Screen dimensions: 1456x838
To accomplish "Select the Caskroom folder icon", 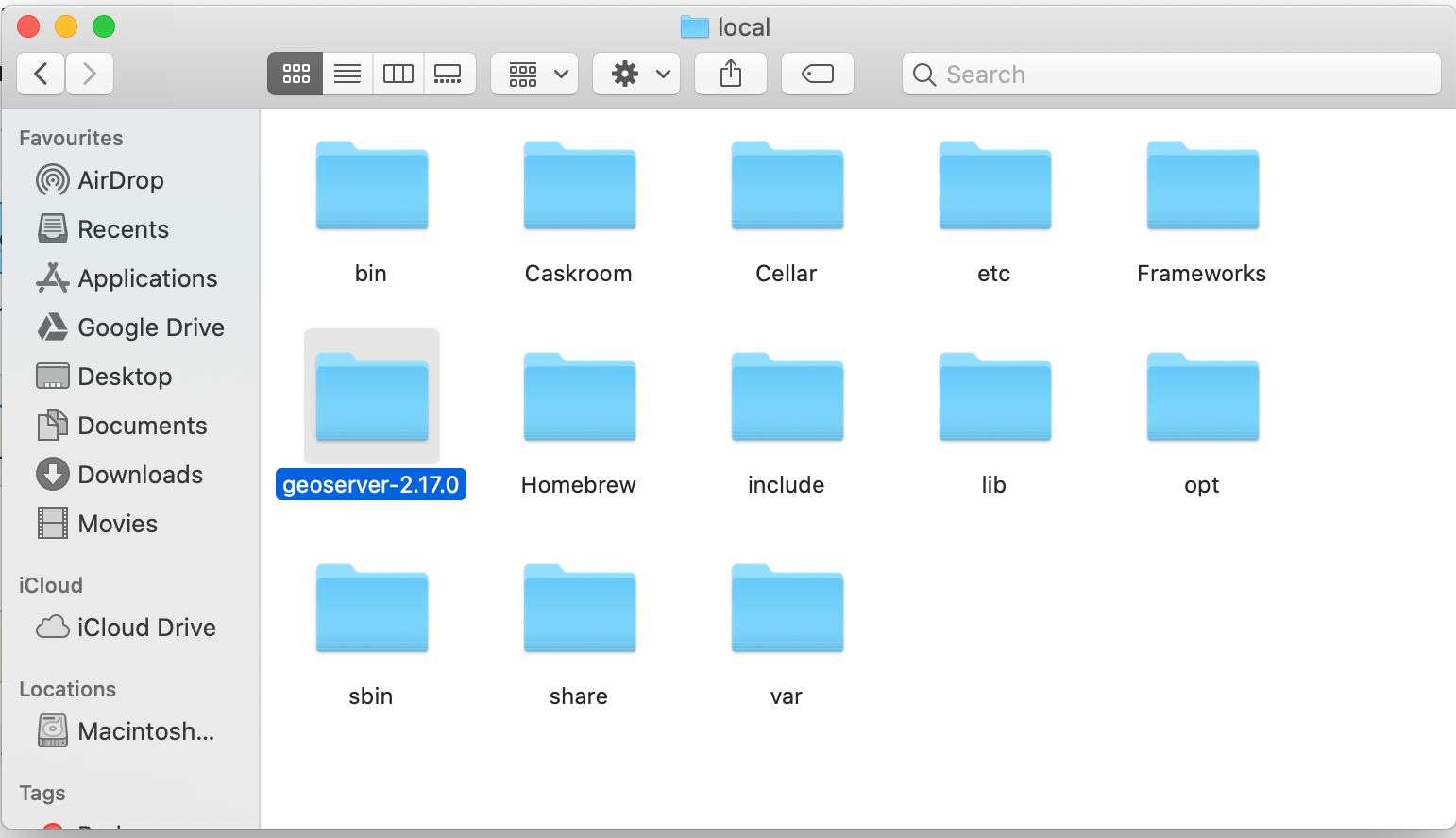I will 580,186.
